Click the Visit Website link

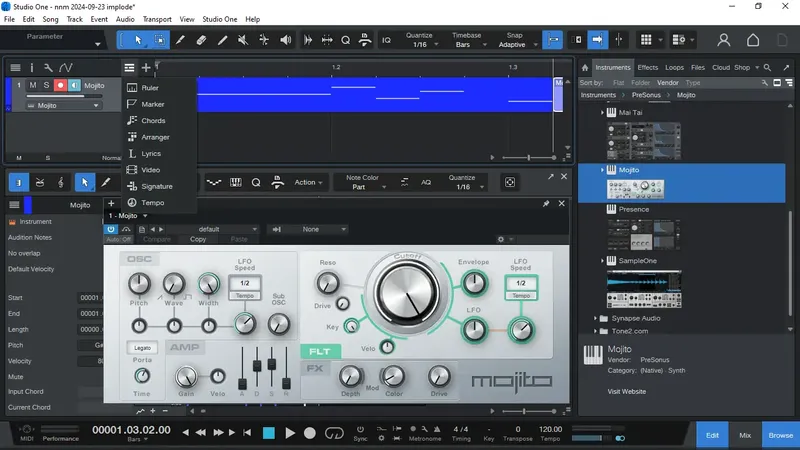[627, 391]
